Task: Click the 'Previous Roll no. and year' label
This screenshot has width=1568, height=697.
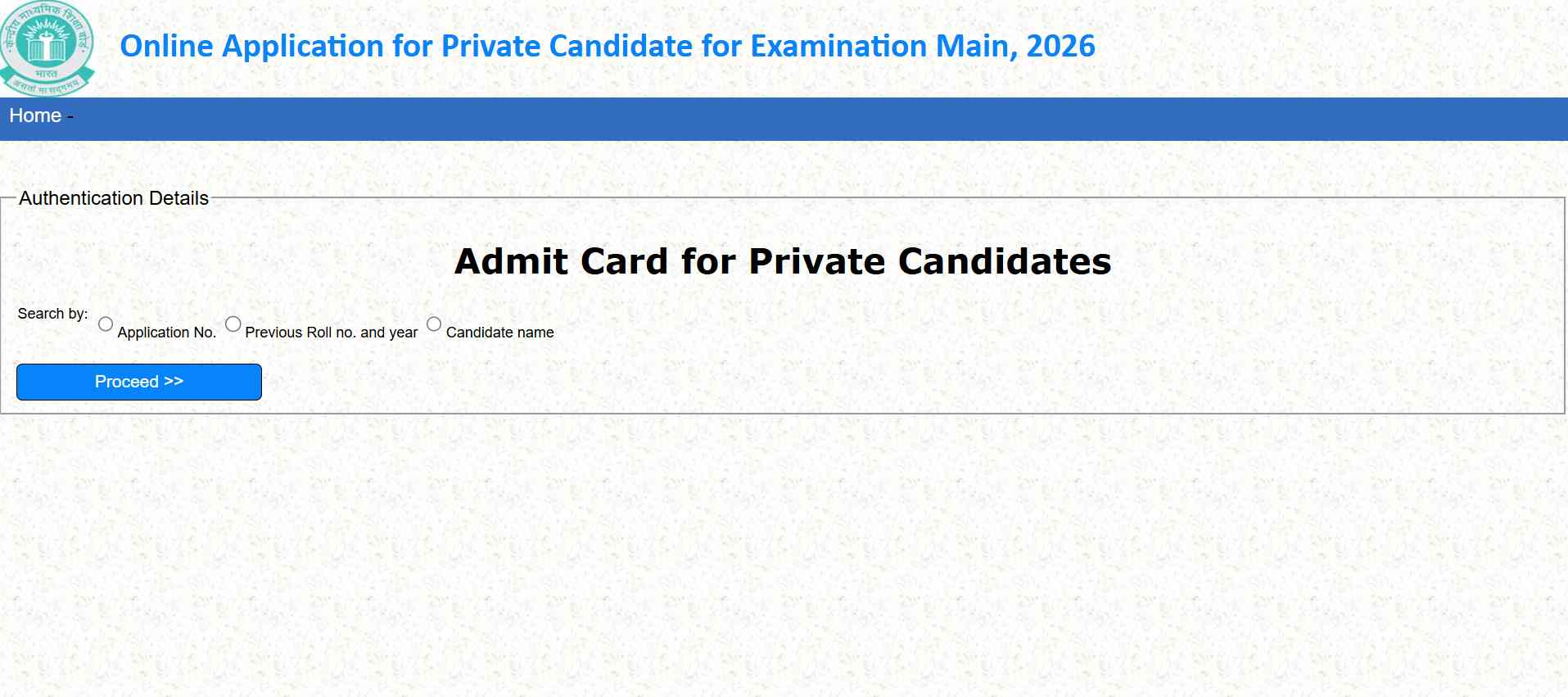Action: coord(331,333)
